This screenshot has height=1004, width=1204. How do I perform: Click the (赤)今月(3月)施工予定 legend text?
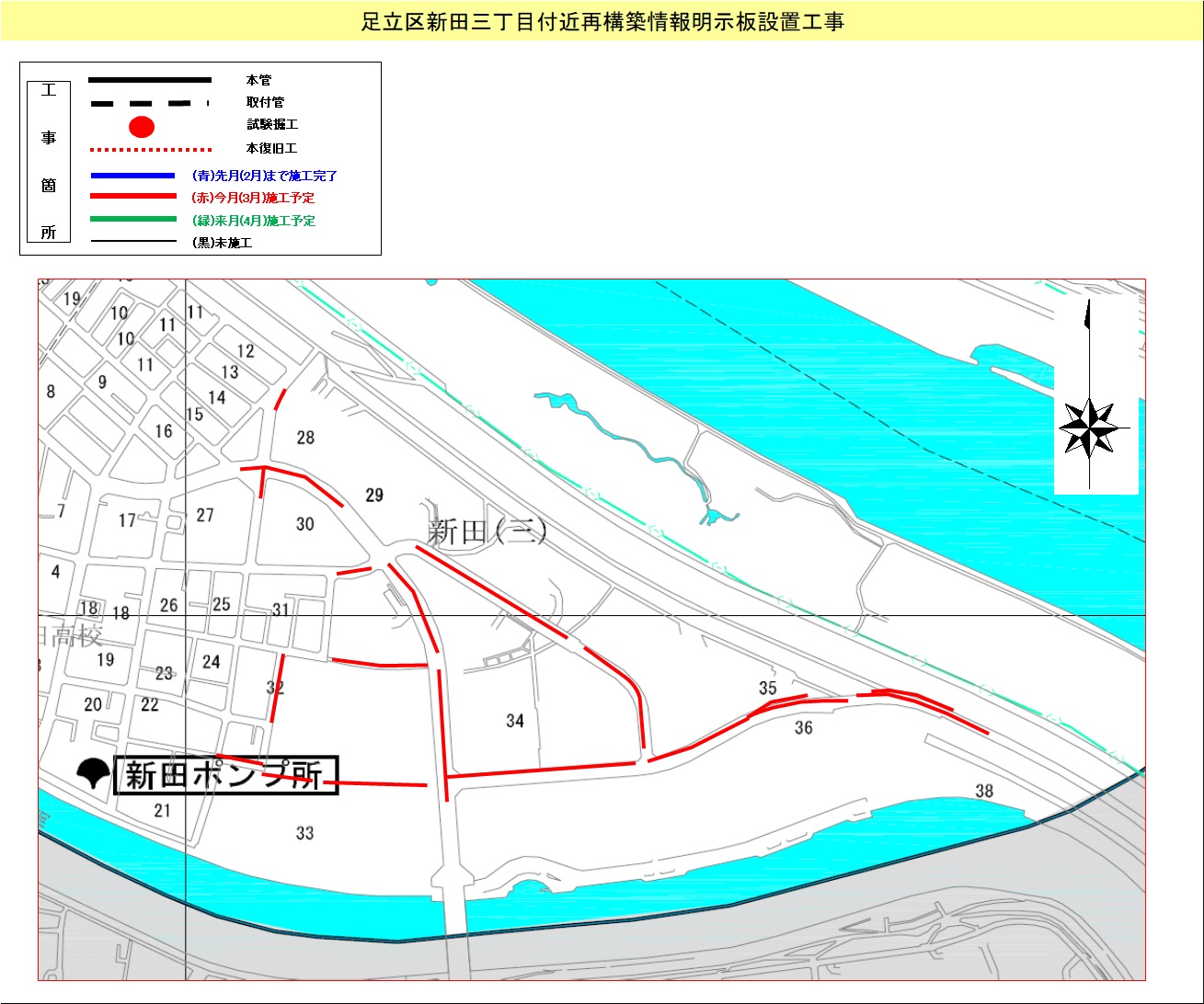[253, 198]
